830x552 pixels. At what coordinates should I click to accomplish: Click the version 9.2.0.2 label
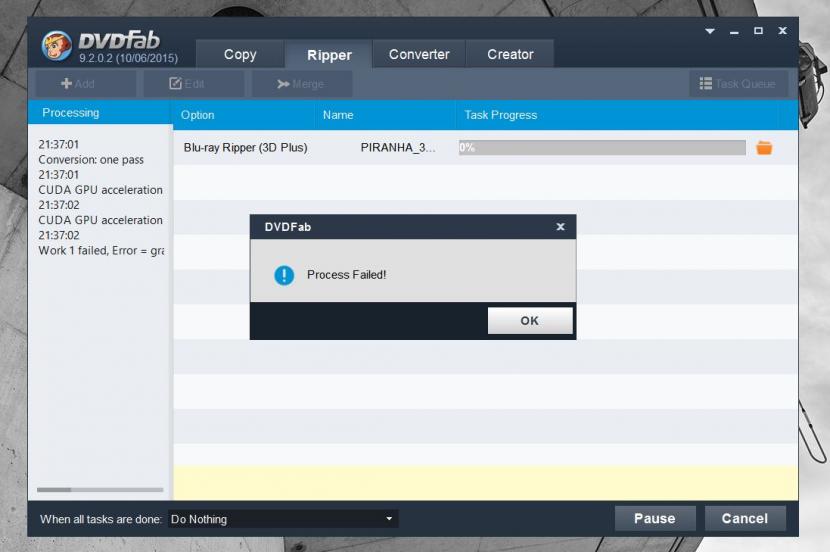[129, 58]
